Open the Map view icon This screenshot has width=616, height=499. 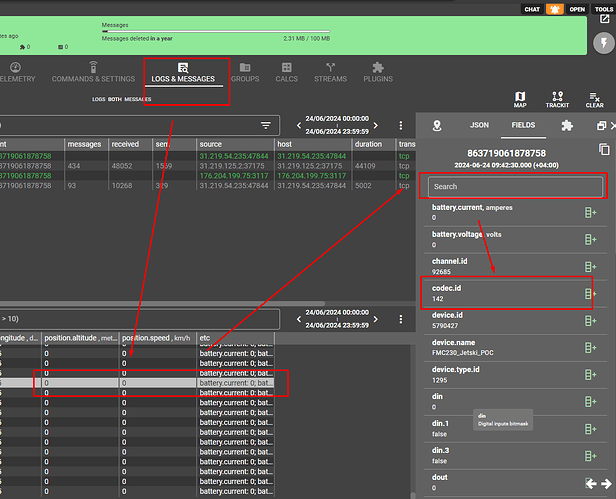[520, 98]
